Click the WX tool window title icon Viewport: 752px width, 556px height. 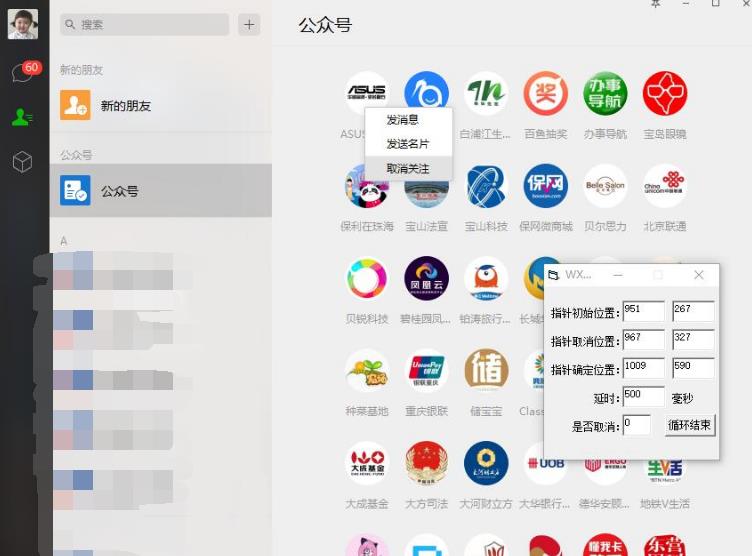pyautogui.click(x=554, y=275)
